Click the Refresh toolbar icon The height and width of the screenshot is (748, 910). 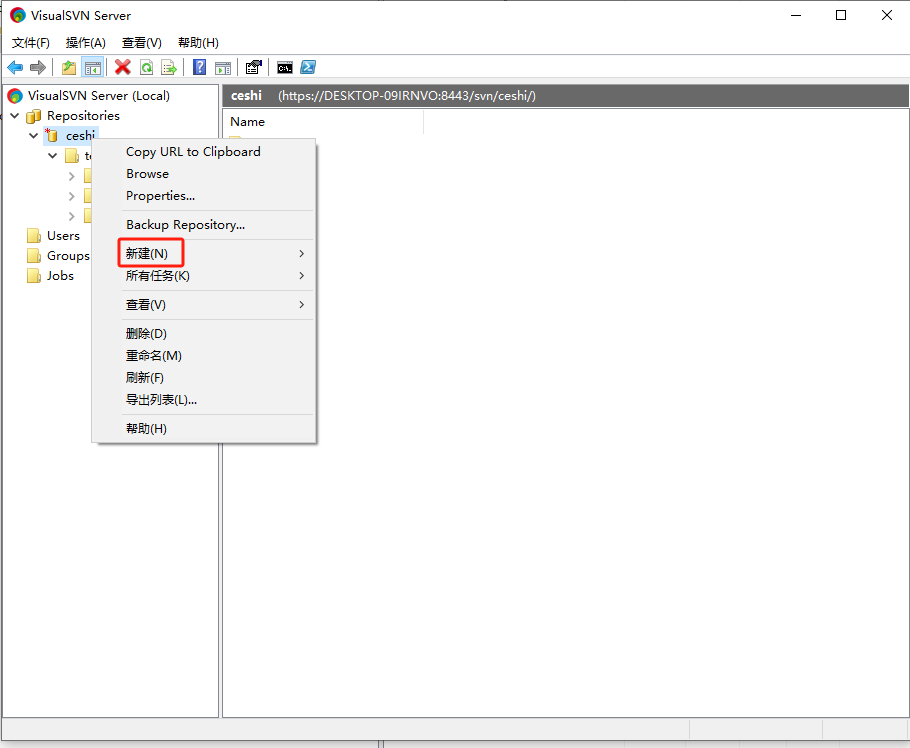click(147, 67)
